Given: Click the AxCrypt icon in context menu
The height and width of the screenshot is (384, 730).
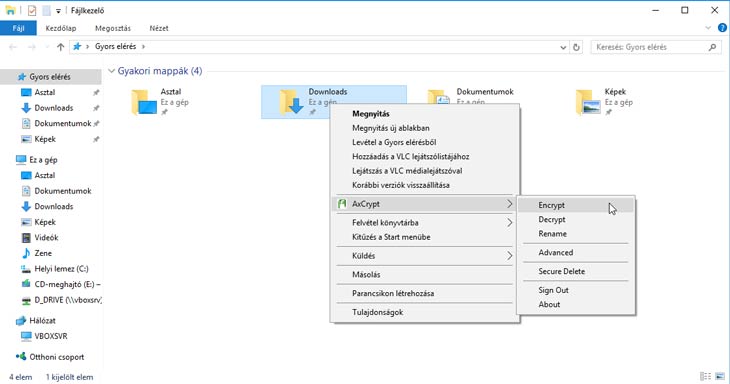Looking at the screenshot, I should [x=342, y=204].
